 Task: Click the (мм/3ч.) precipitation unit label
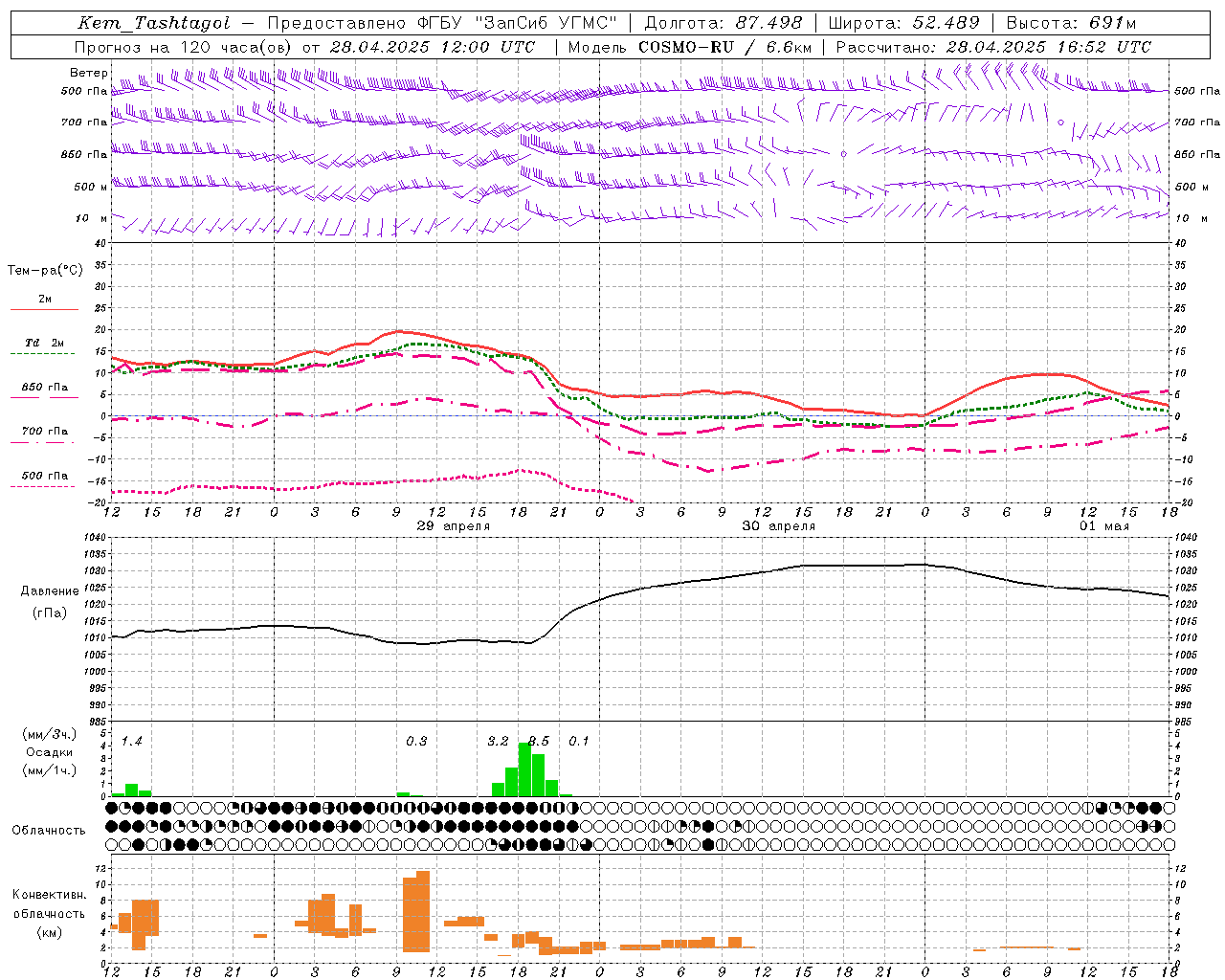(49, 734)
